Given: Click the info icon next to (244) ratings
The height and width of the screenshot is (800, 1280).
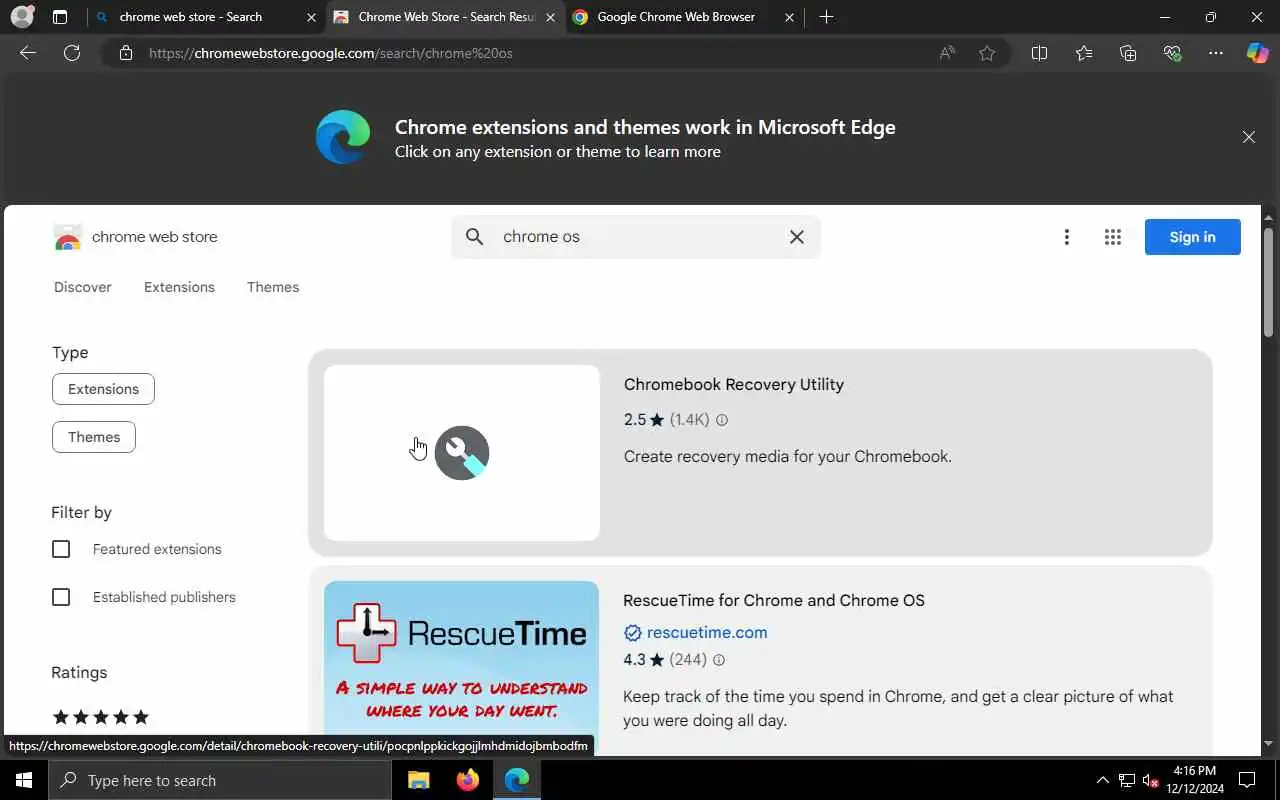Looking at the screenshot, I should (x=719, y=660).
